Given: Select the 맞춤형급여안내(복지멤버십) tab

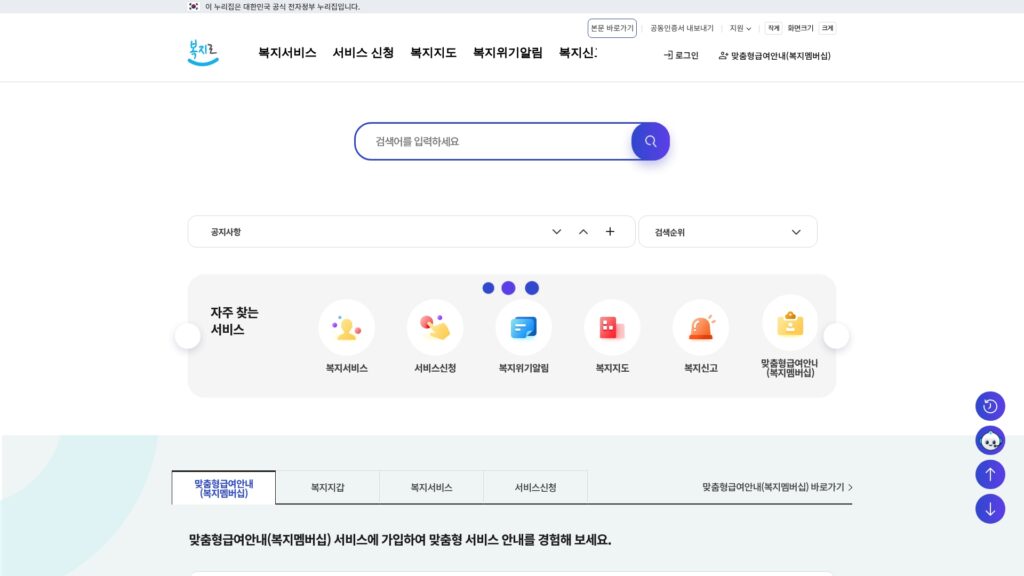Looking at the screenshot, I should [224, 488].
